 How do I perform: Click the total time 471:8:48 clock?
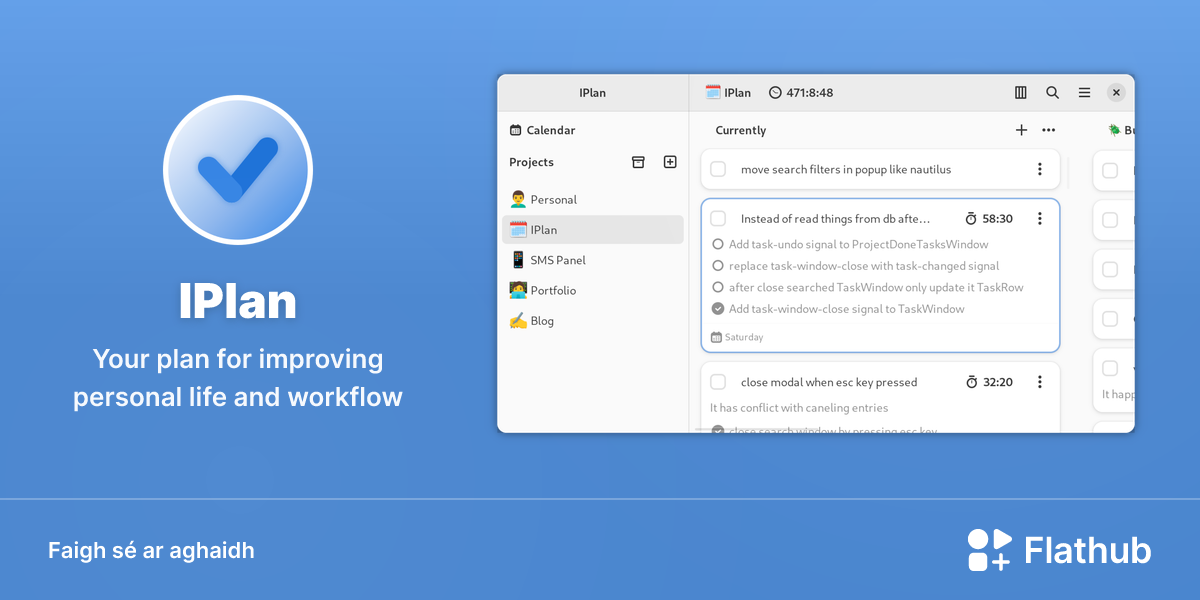[x=801, y=93]
